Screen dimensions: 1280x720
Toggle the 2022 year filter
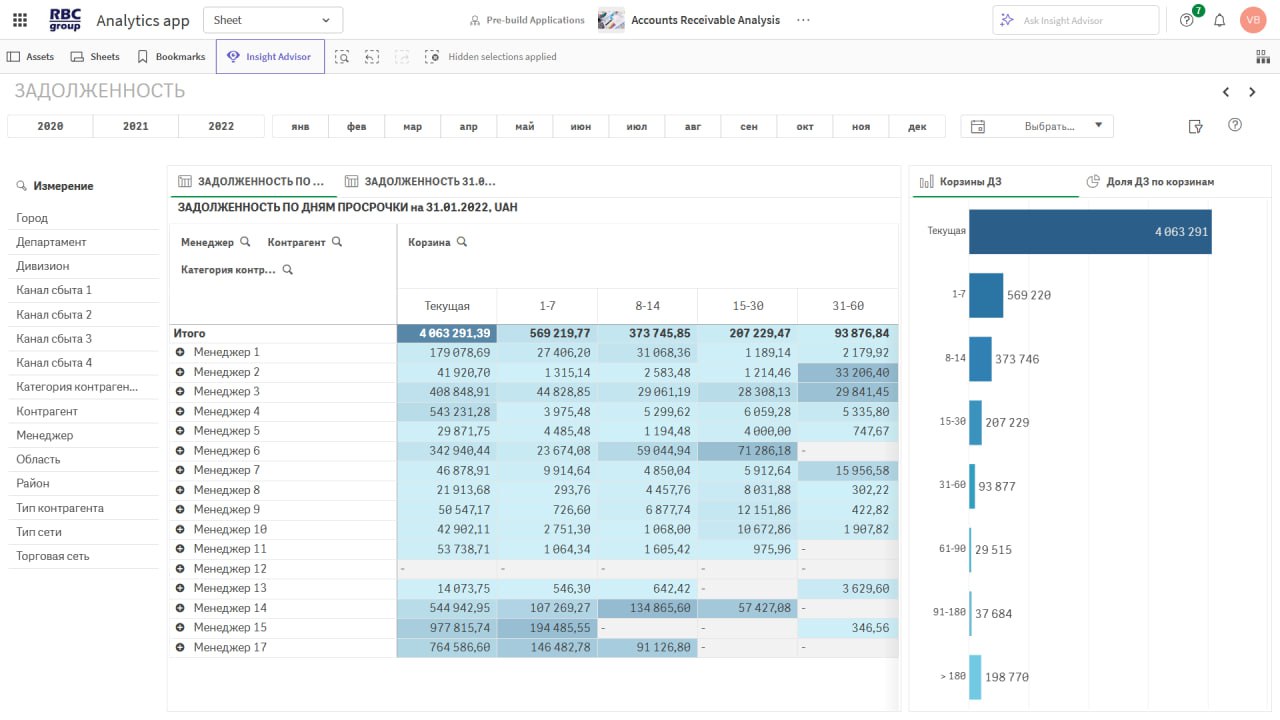coord(221,126)
